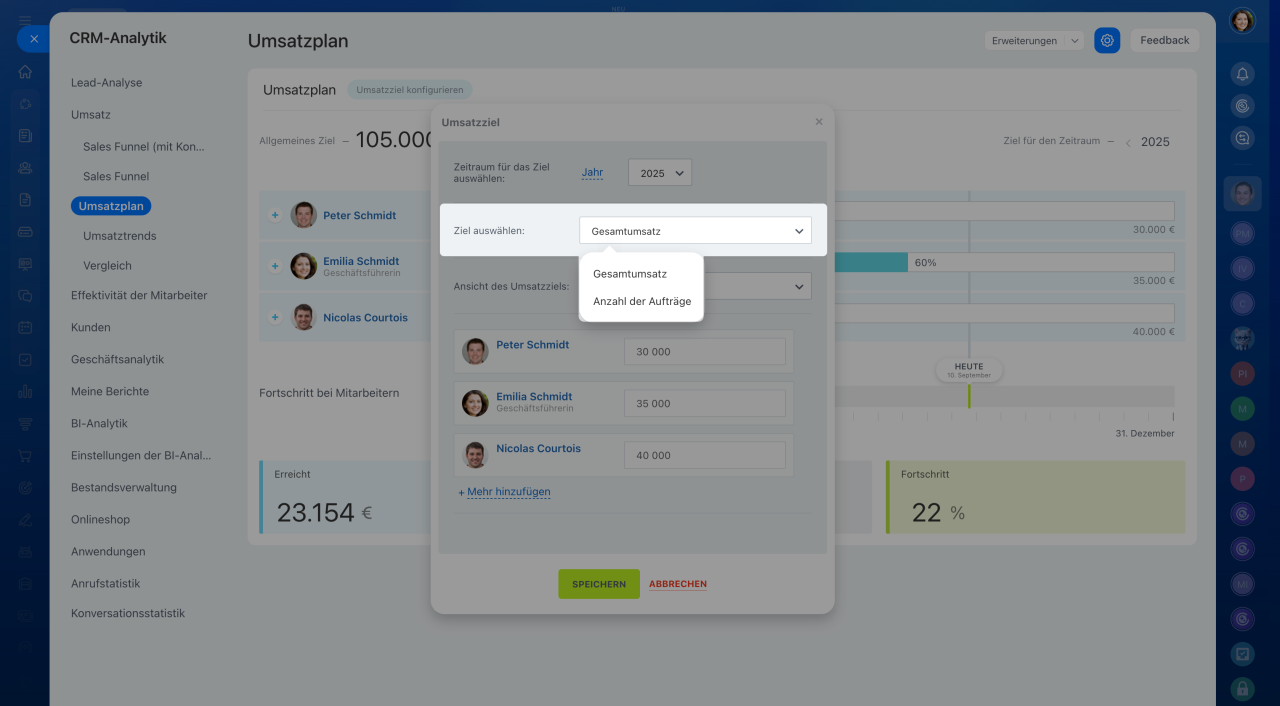The image size is (1280, 706).
Task: Click the Jahr period link
Action: pyautogui.click(x=592, y=172)
